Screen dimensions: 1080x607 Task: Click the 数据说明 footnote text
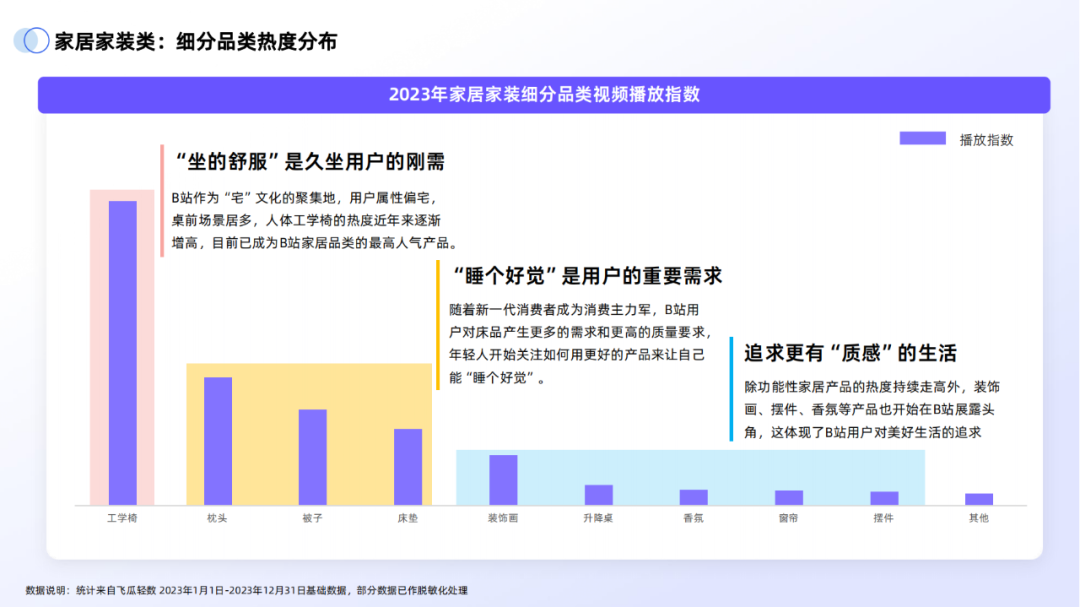click(250, 589)
